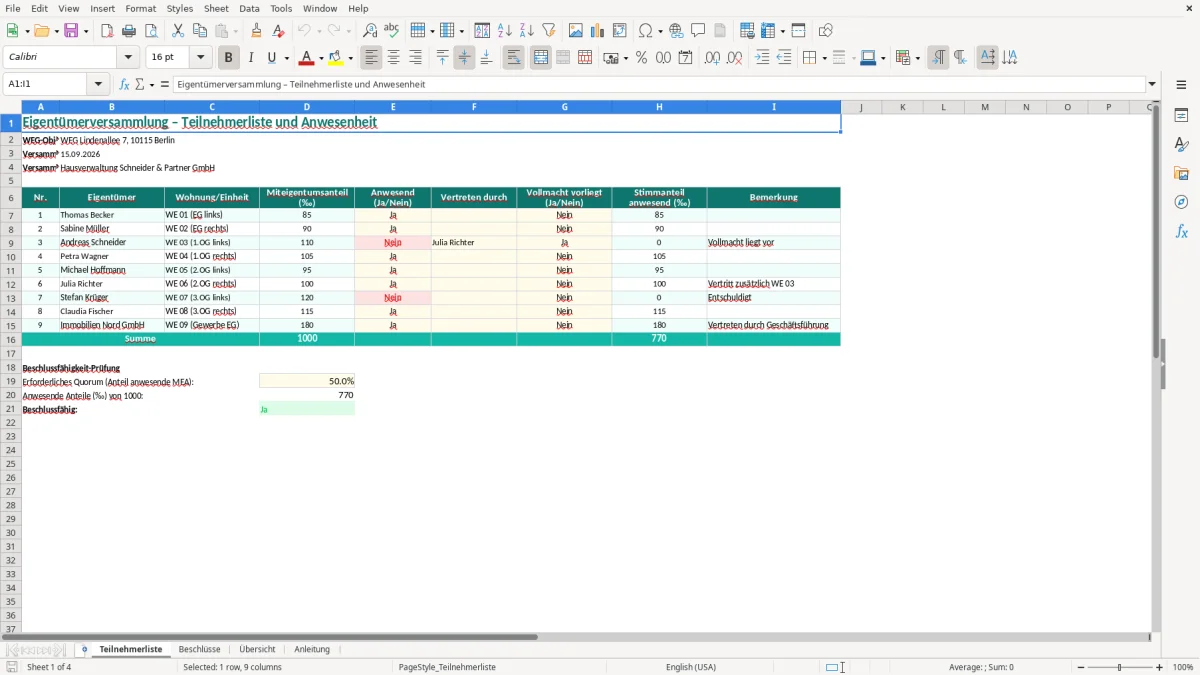Toggle Merge and Center Cells
The image size is (1200, 675).
(541, 58)
